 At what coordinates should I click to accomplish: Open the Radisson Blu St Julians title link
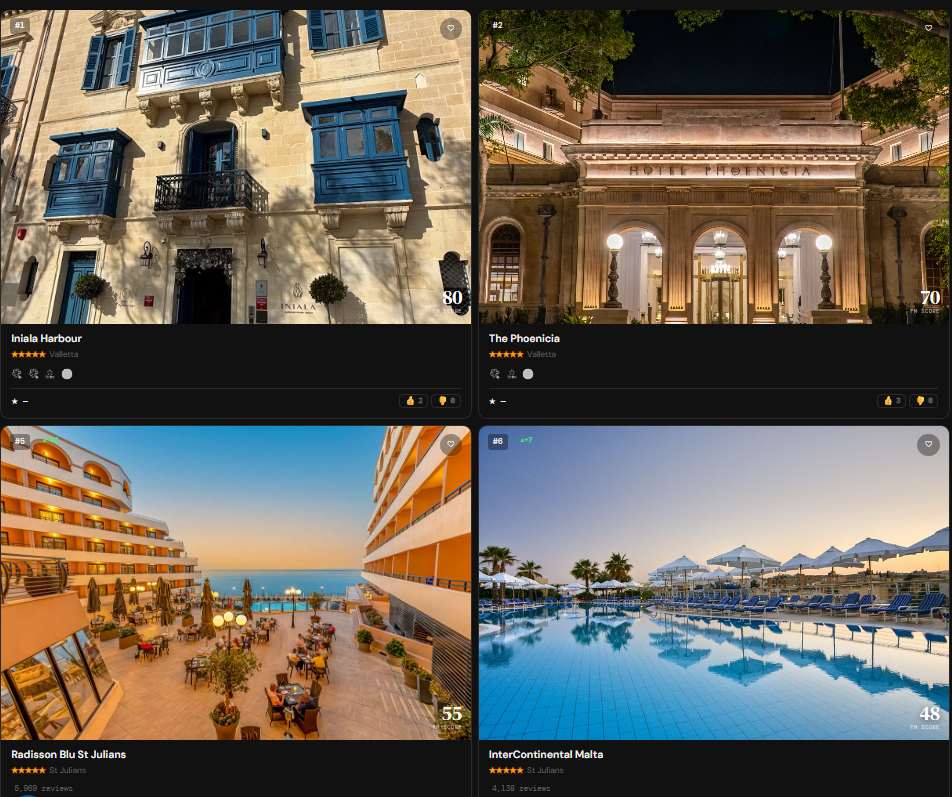tap(69, 755)
